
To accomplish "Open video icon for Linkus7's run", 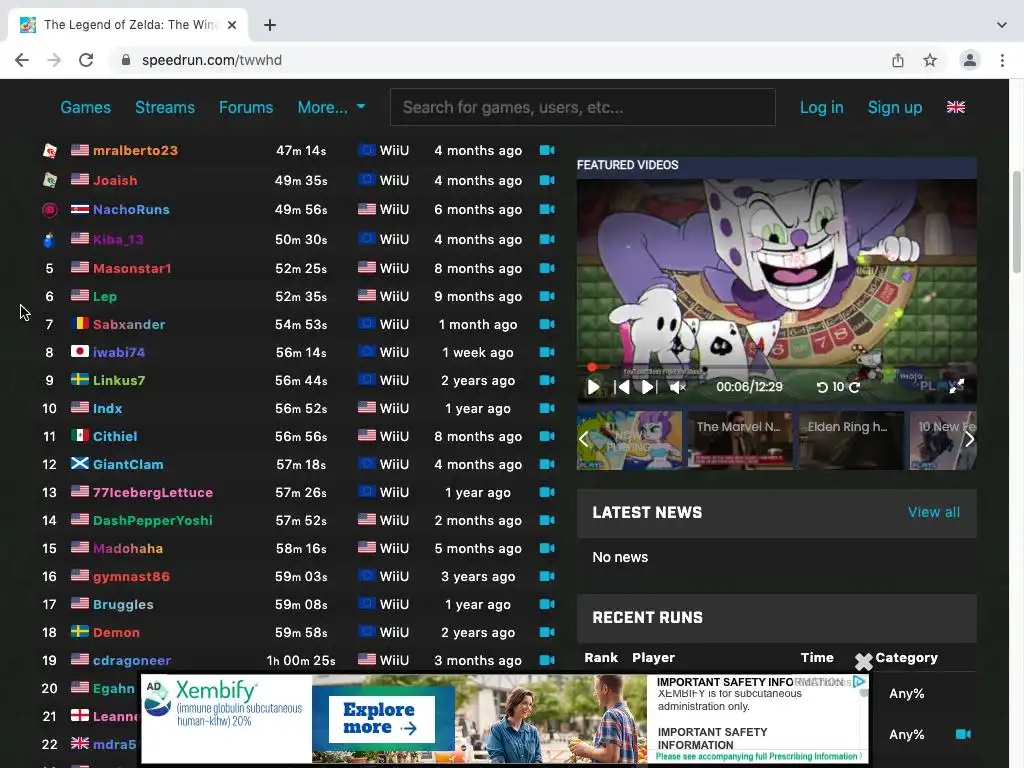I will pos(547,380).
